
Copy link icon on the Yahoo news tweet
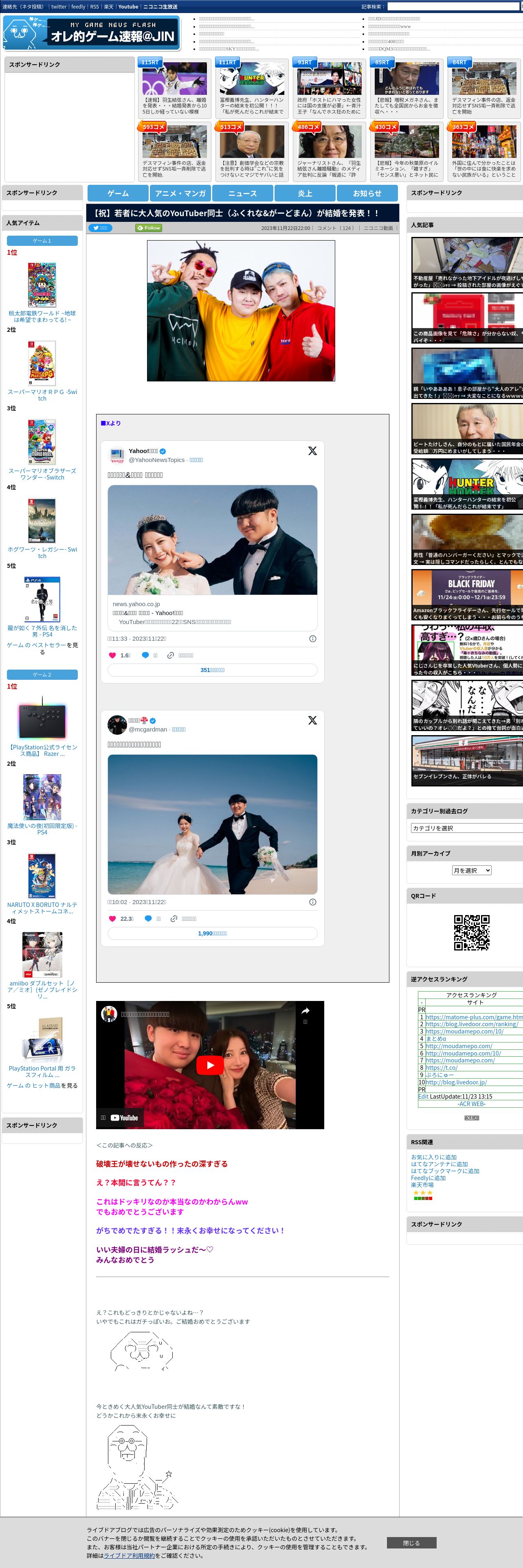tap(171, 655)
